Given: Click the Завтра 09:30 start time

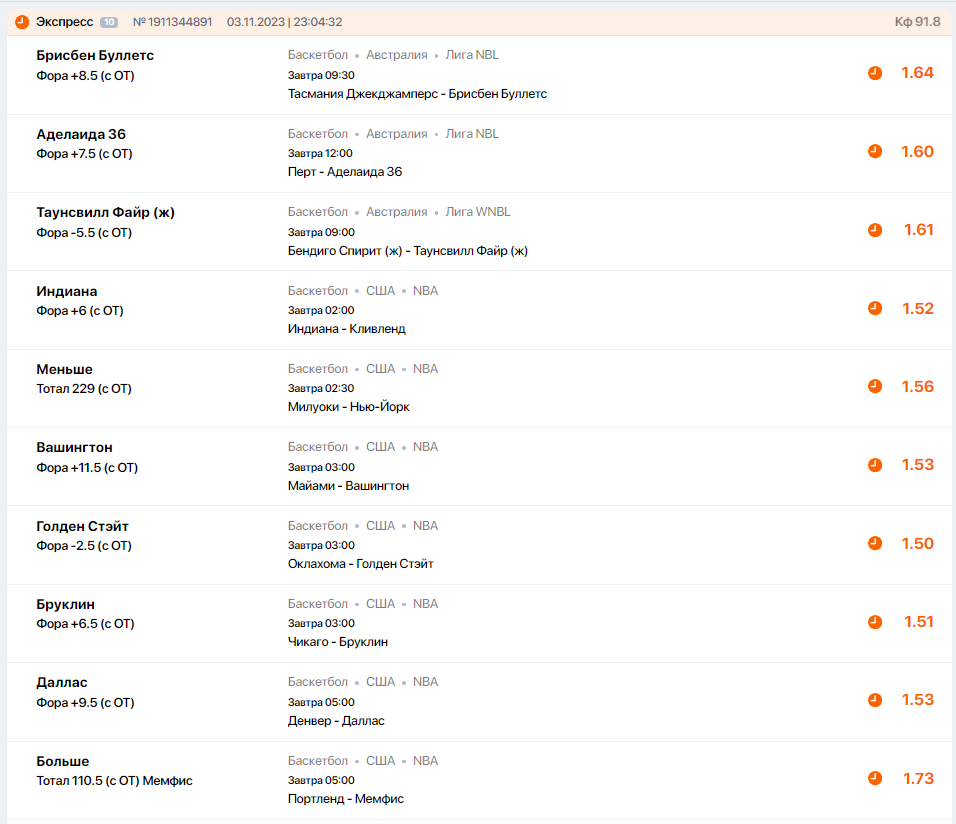Looking at the screenshot, I should pos(321,75).
